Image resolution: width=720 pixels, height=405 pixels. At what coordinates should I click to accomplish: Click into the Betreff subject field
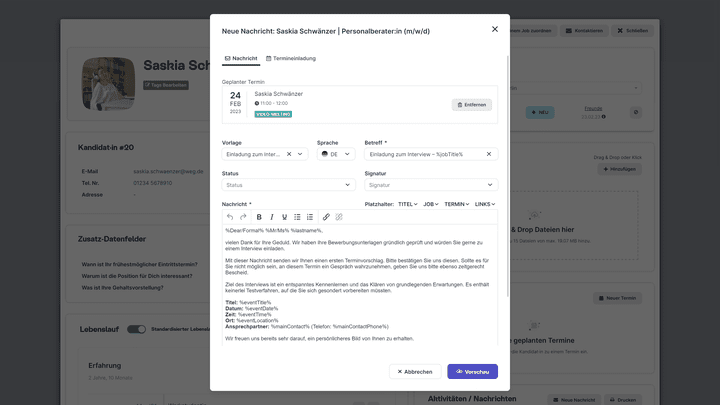(x=425, y=154)
